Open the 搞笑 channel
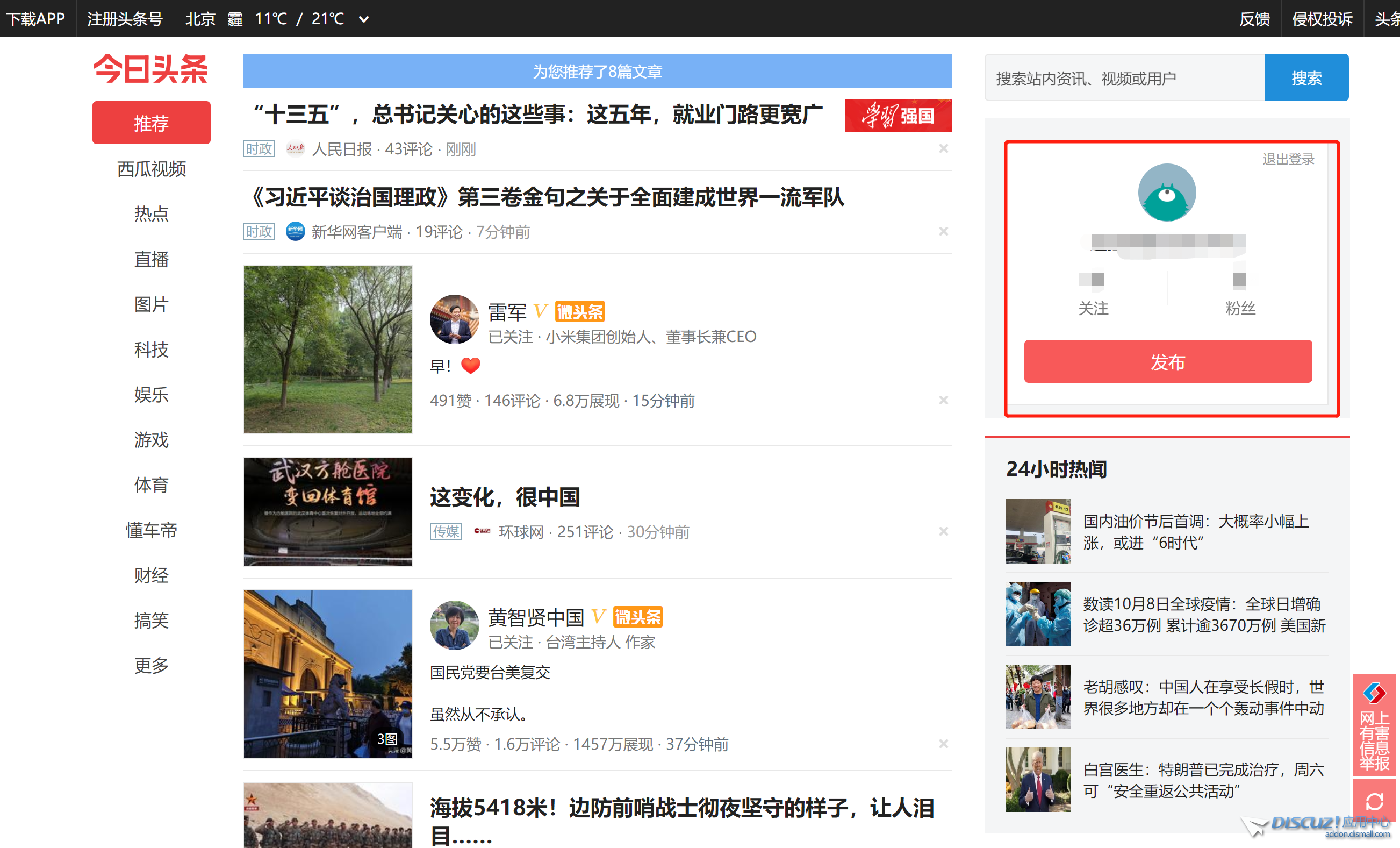Image resolution: width=1400 pixels, height=848 pixels. [x=151, y=620]
